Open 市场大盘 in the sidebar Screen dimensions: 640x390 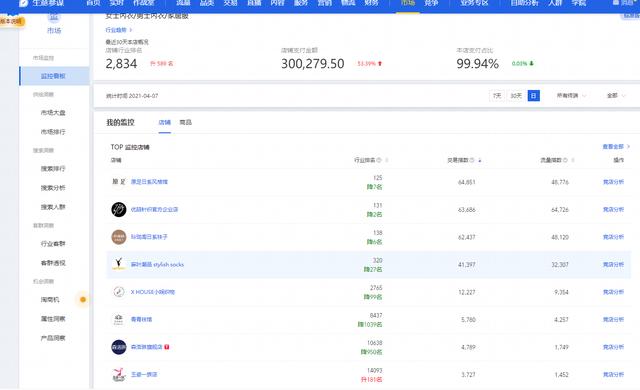coord(53,113)
